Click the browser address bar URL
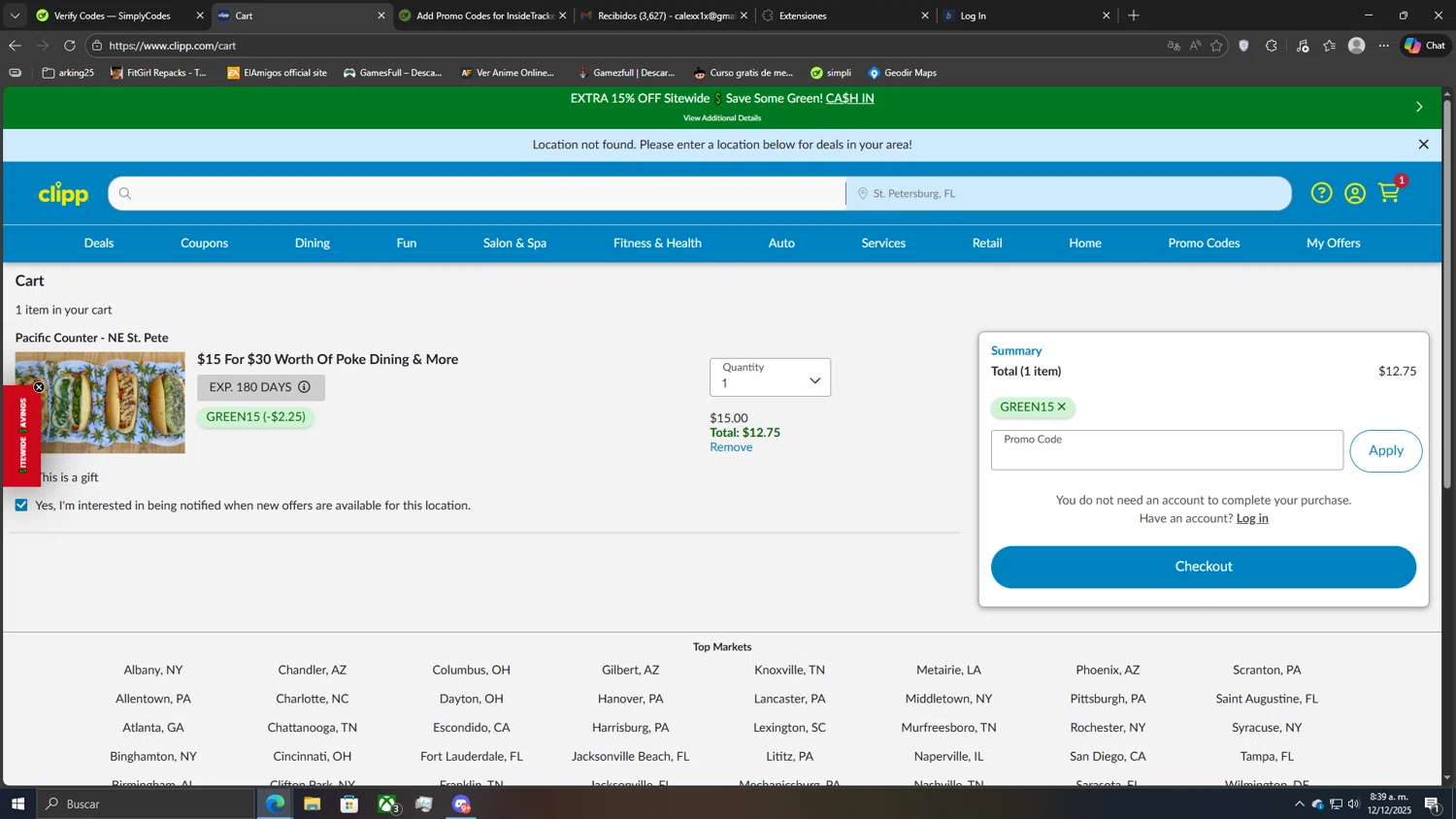1456x819 pixels. pos(173,46)
